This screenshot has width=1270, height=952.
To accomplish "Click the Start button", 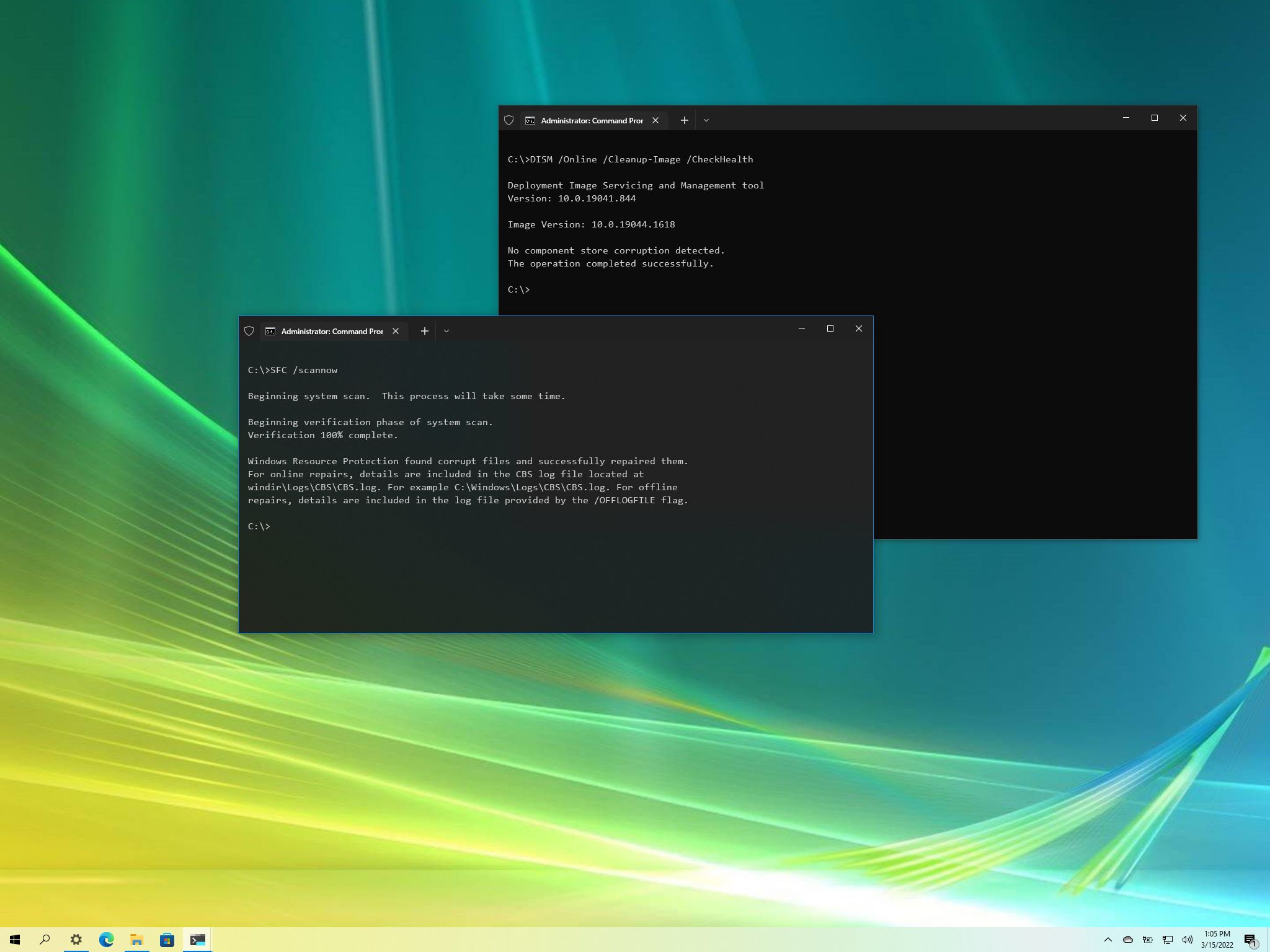I will point(14,940).
